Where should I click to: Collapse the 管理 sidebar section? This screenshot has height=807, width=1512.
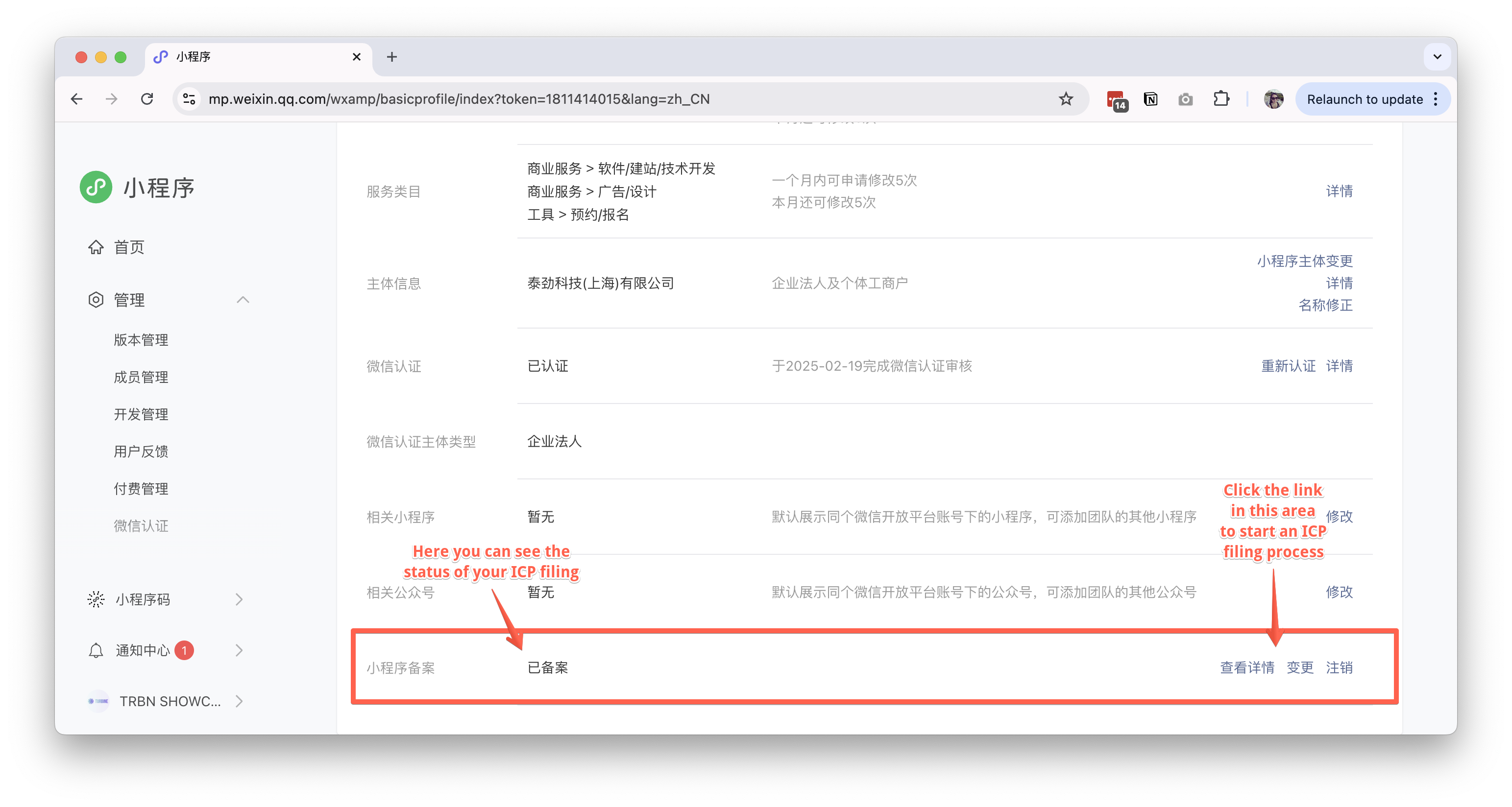point(243,300)
